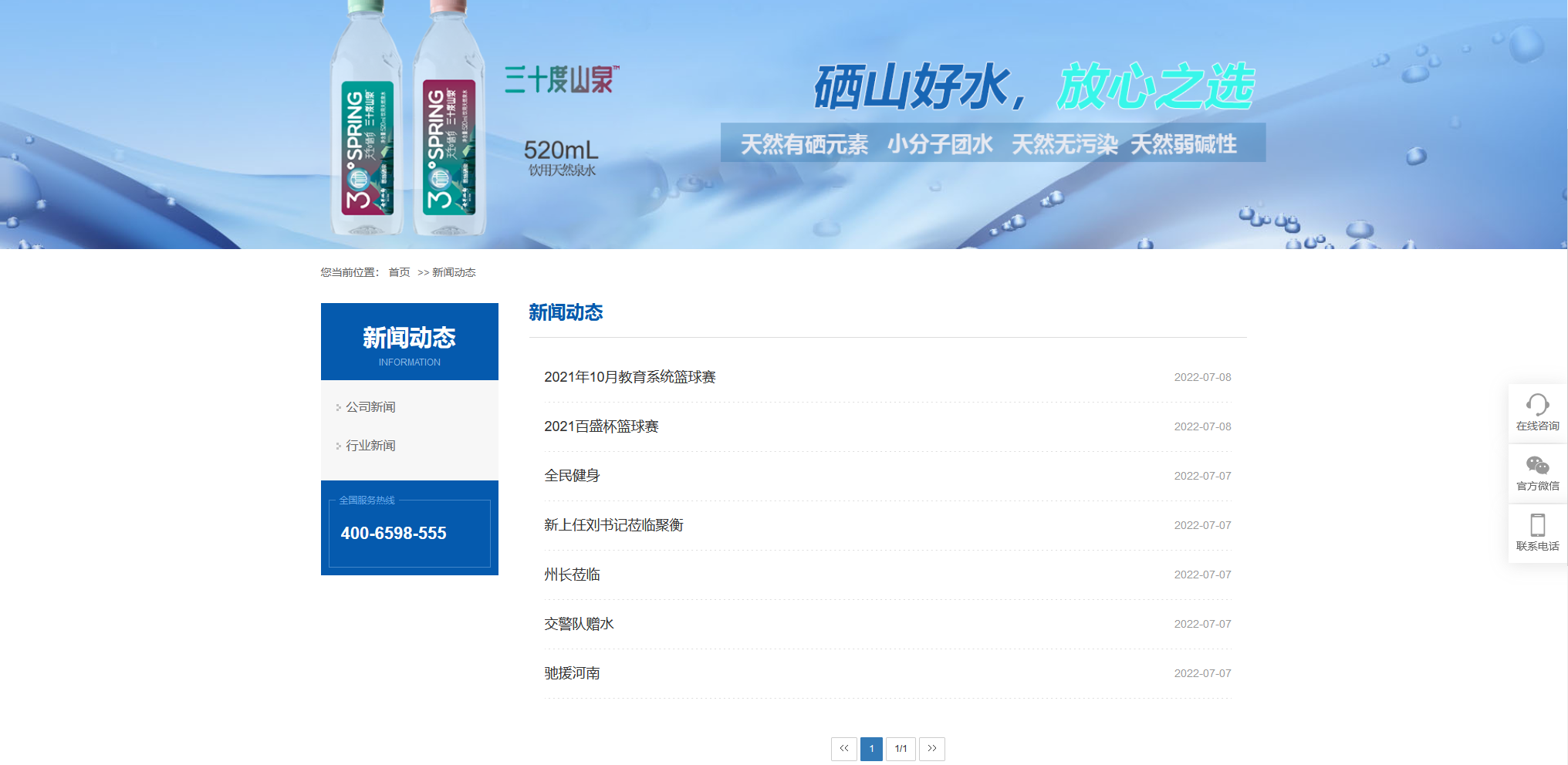The image size is (1568, 765).
Task: Open the 驰援河南 news article
Action: coord(572,673)
